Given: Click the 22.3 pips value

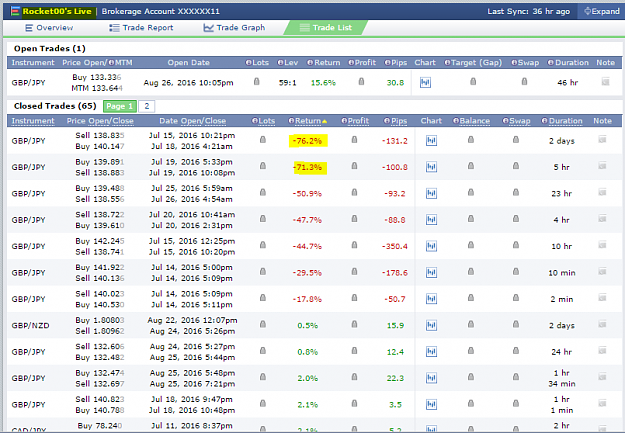Looking at the screenshot, I should click(x=395, y=378).
